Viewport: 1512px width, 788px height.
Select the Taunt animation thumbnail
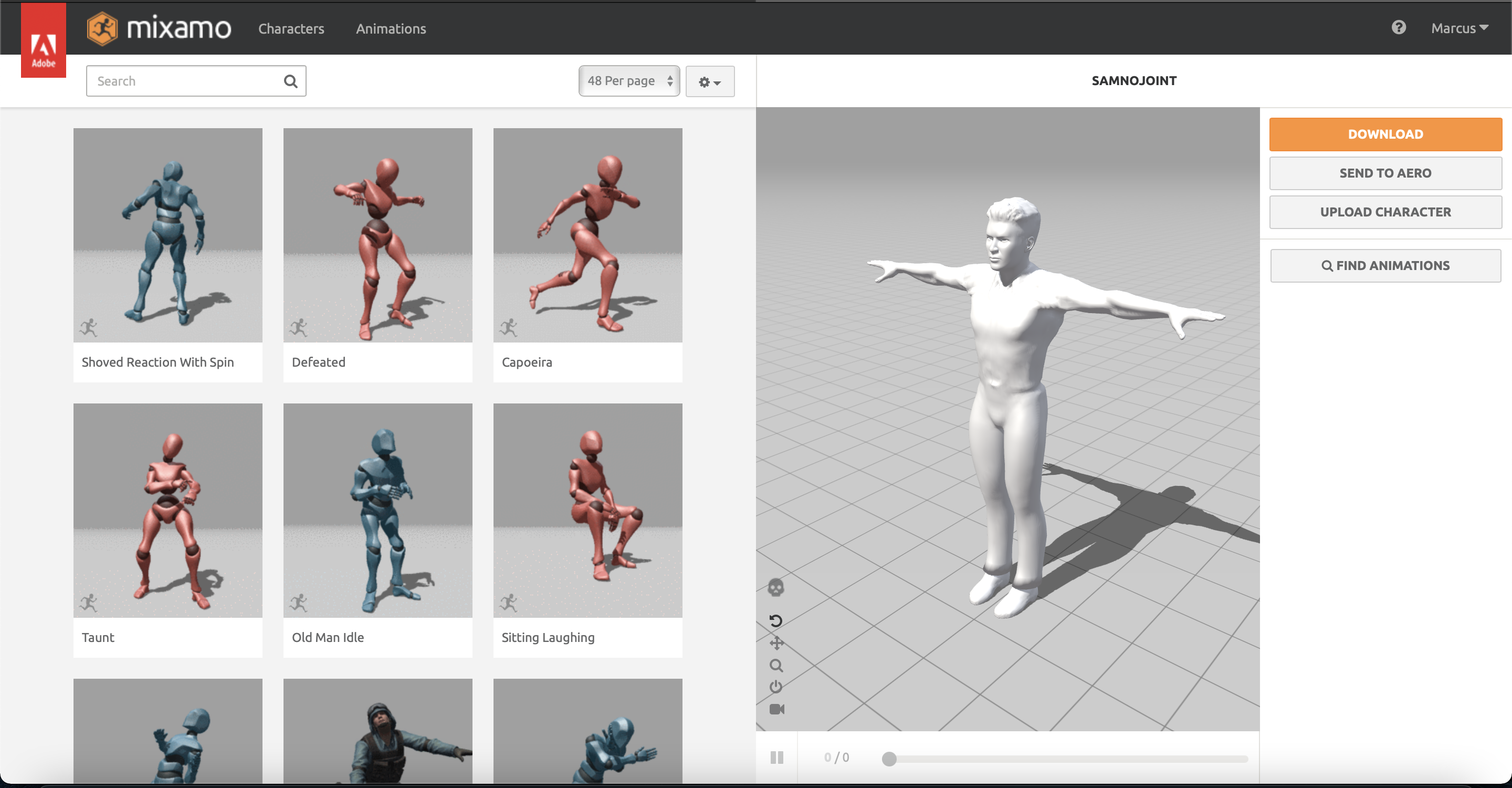[x=168, y=510]
